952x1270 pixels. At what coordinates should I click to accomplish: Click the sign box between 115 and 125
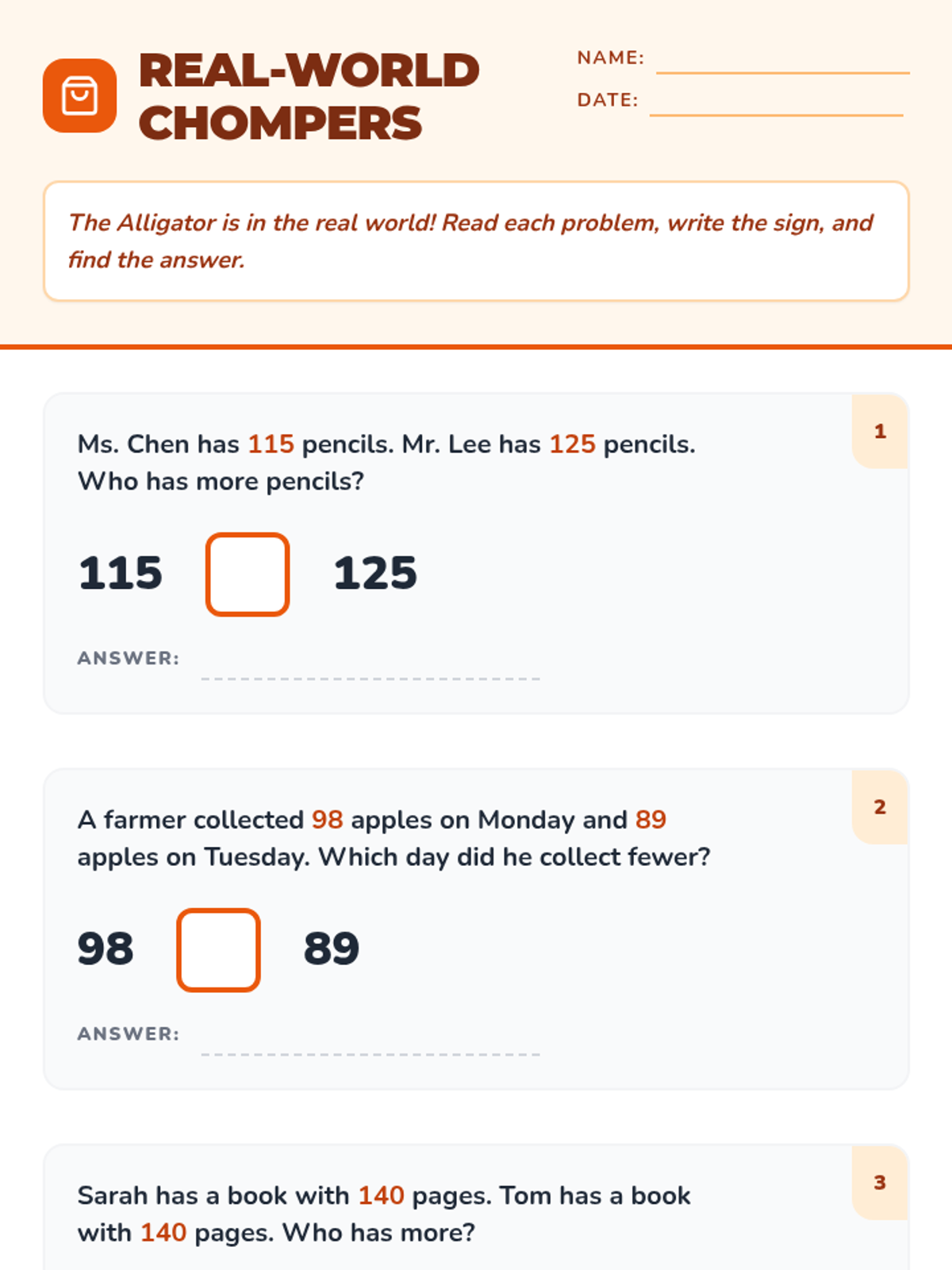point(248,574)
